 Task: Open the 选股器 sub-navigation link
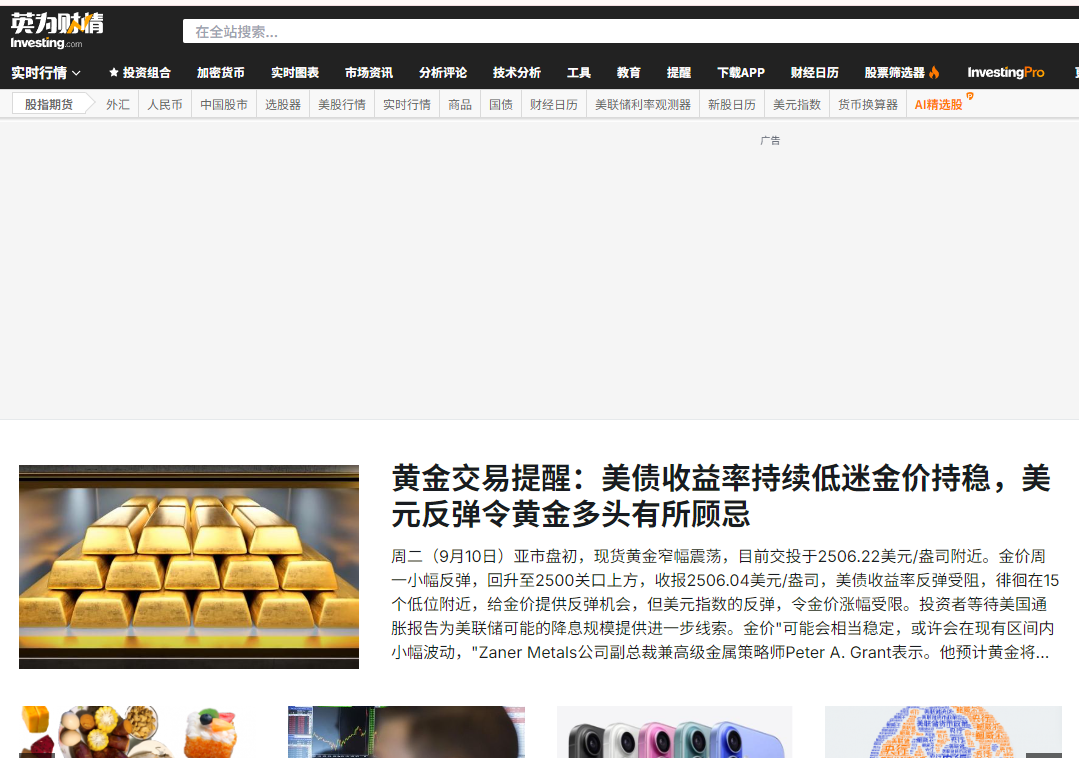click(283, 105)
